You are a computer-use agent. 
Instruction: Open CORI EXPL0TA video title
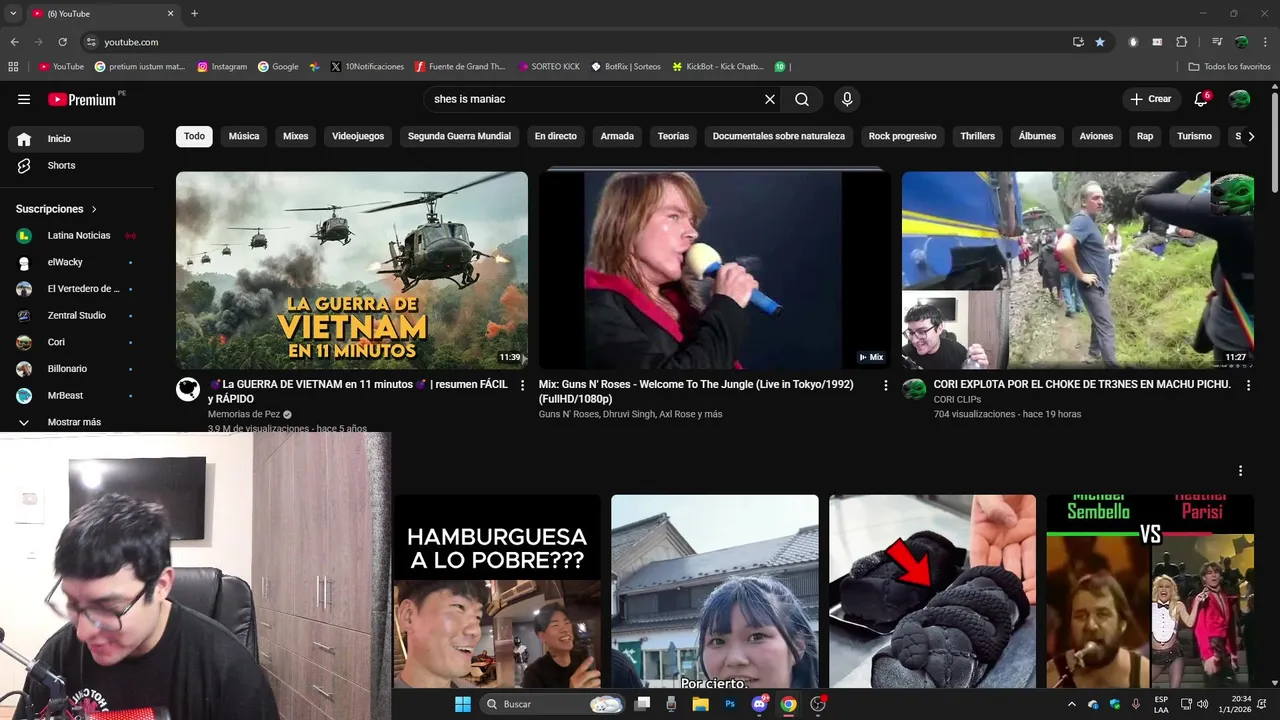(1082, 384)
